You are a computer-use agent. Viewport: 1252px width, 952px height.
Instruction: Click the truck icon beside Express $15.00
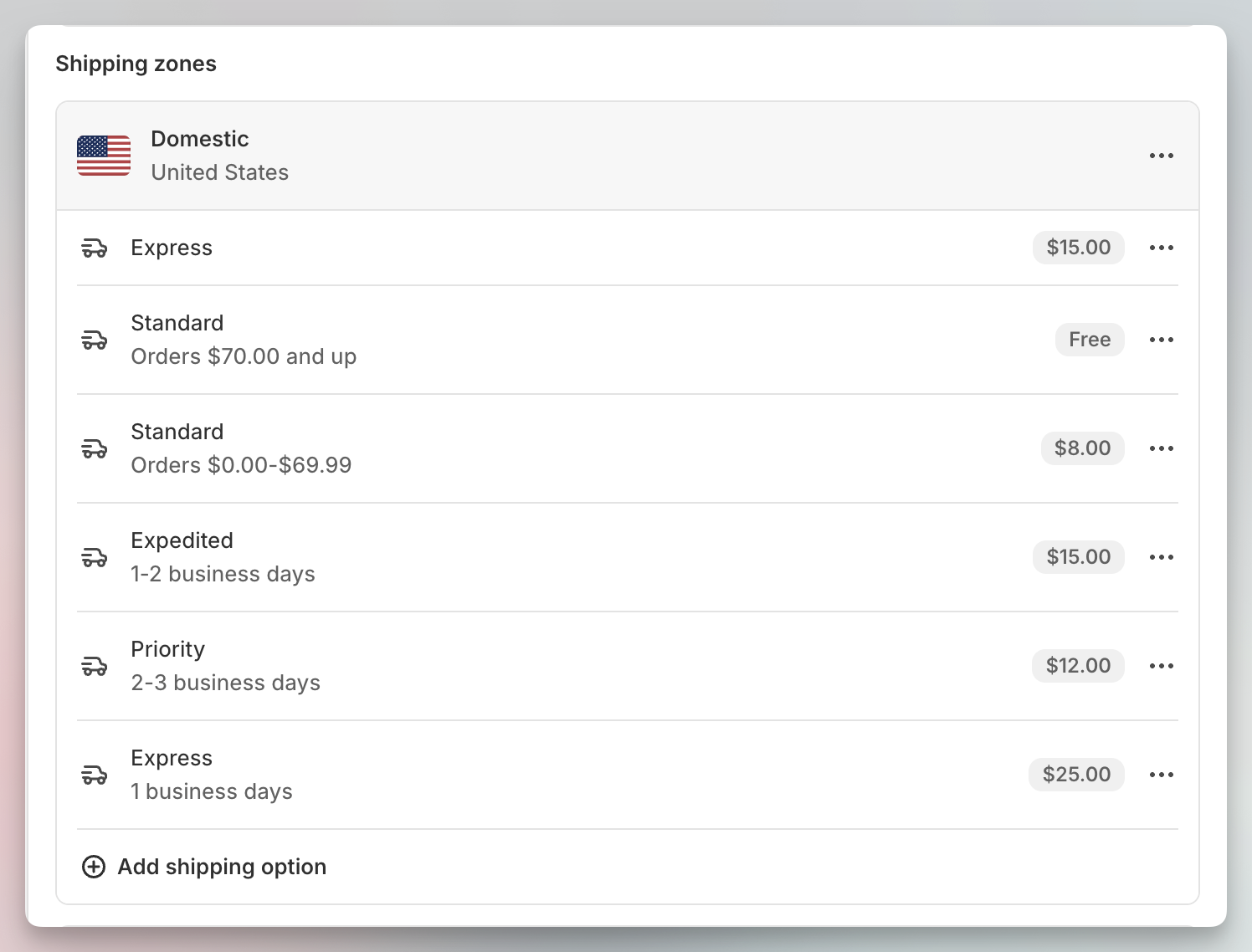[x=95, y=248]
